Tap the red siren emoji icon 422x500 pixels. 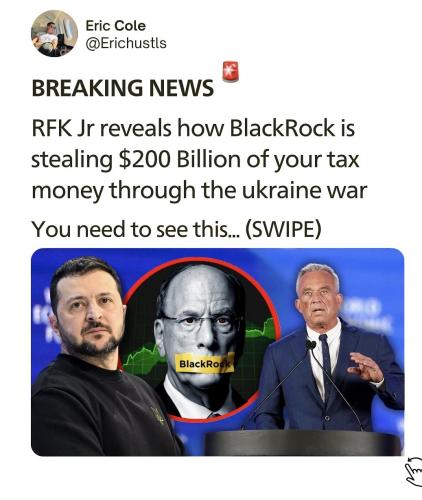coord(231,71)
